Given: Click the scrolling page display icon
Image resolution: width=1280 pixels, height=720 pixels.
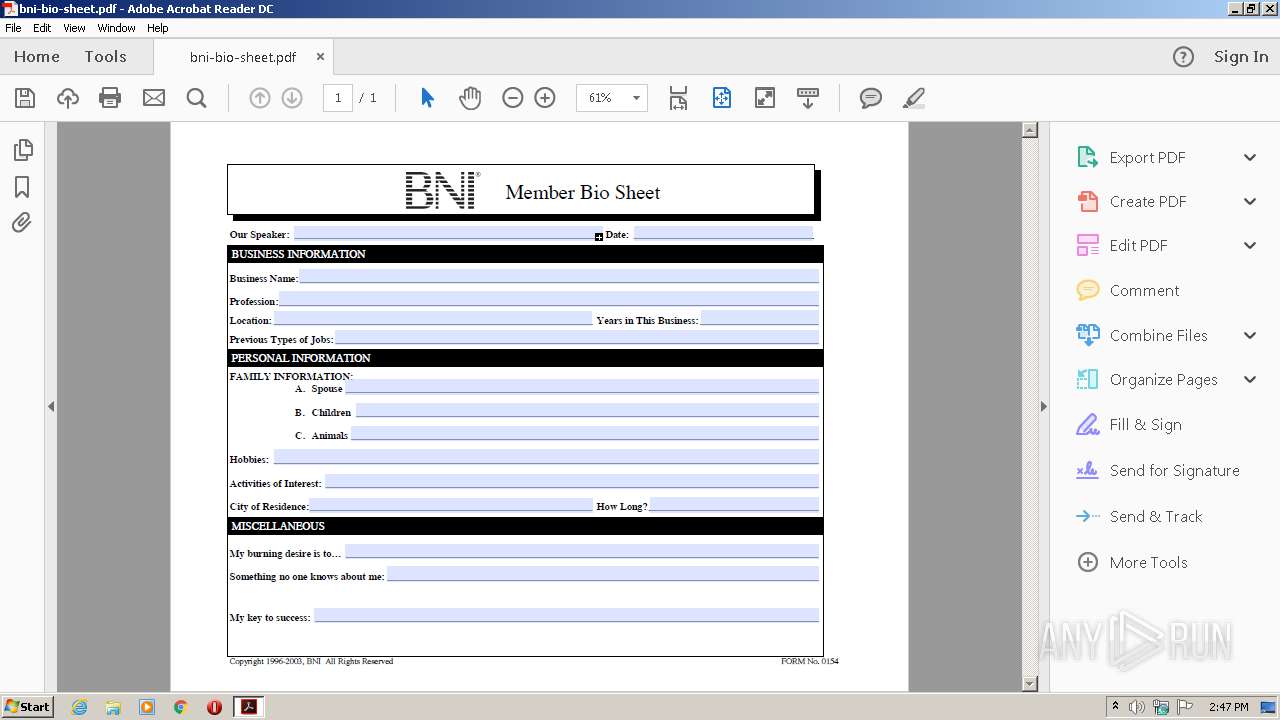Looking at the screenshot, I should point(679,98).
